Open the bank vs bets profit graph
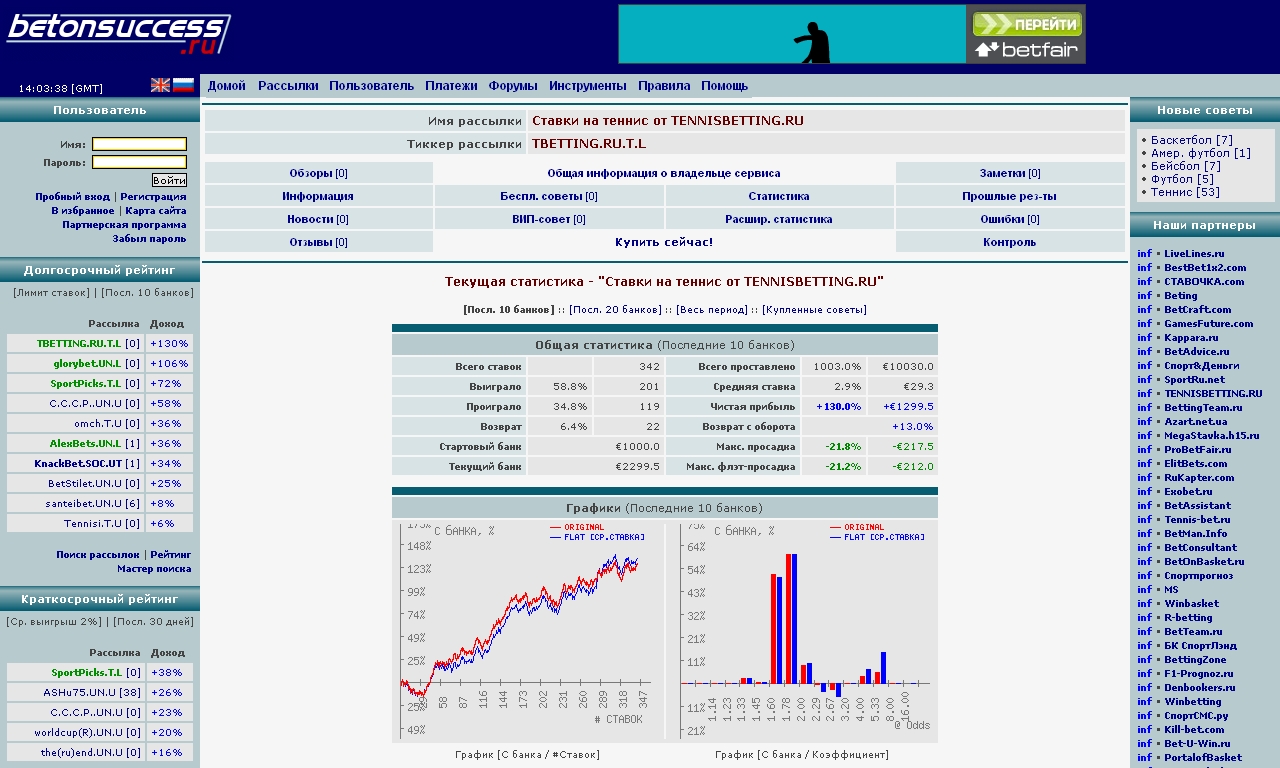 click(x=527, y=630)
